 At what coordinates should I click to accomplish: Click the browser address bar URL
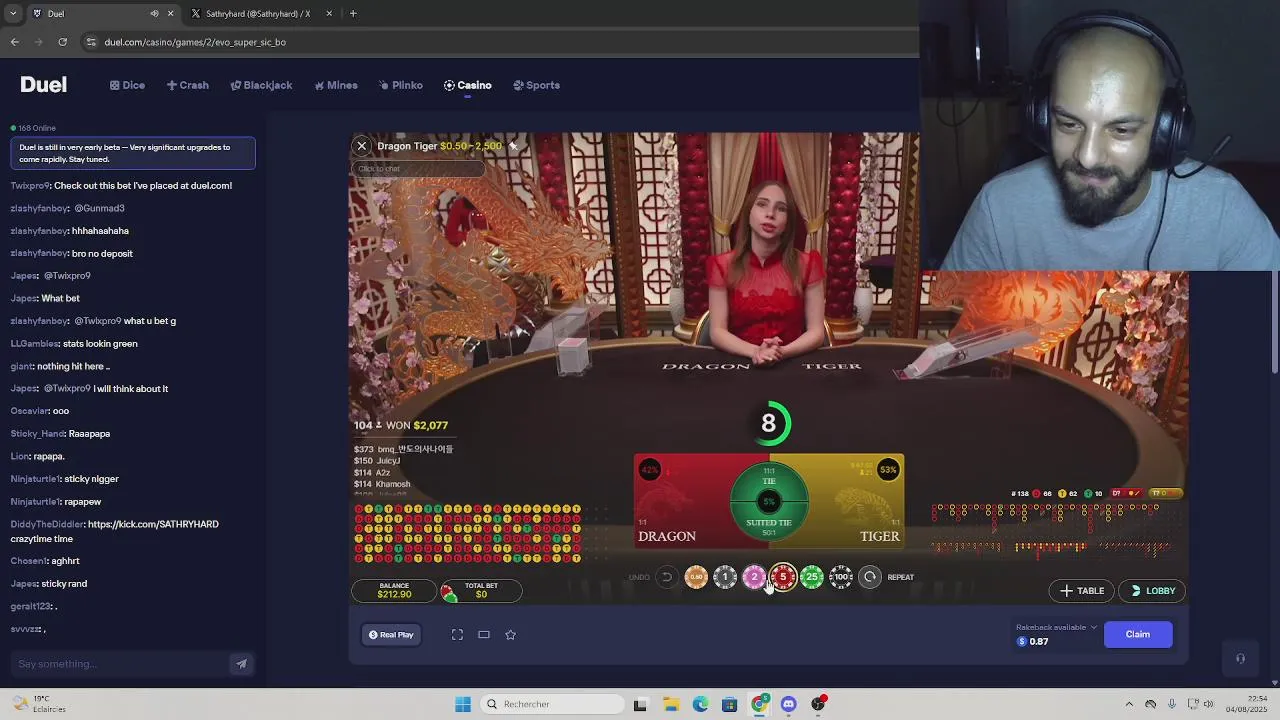click(x=195, y=42)
